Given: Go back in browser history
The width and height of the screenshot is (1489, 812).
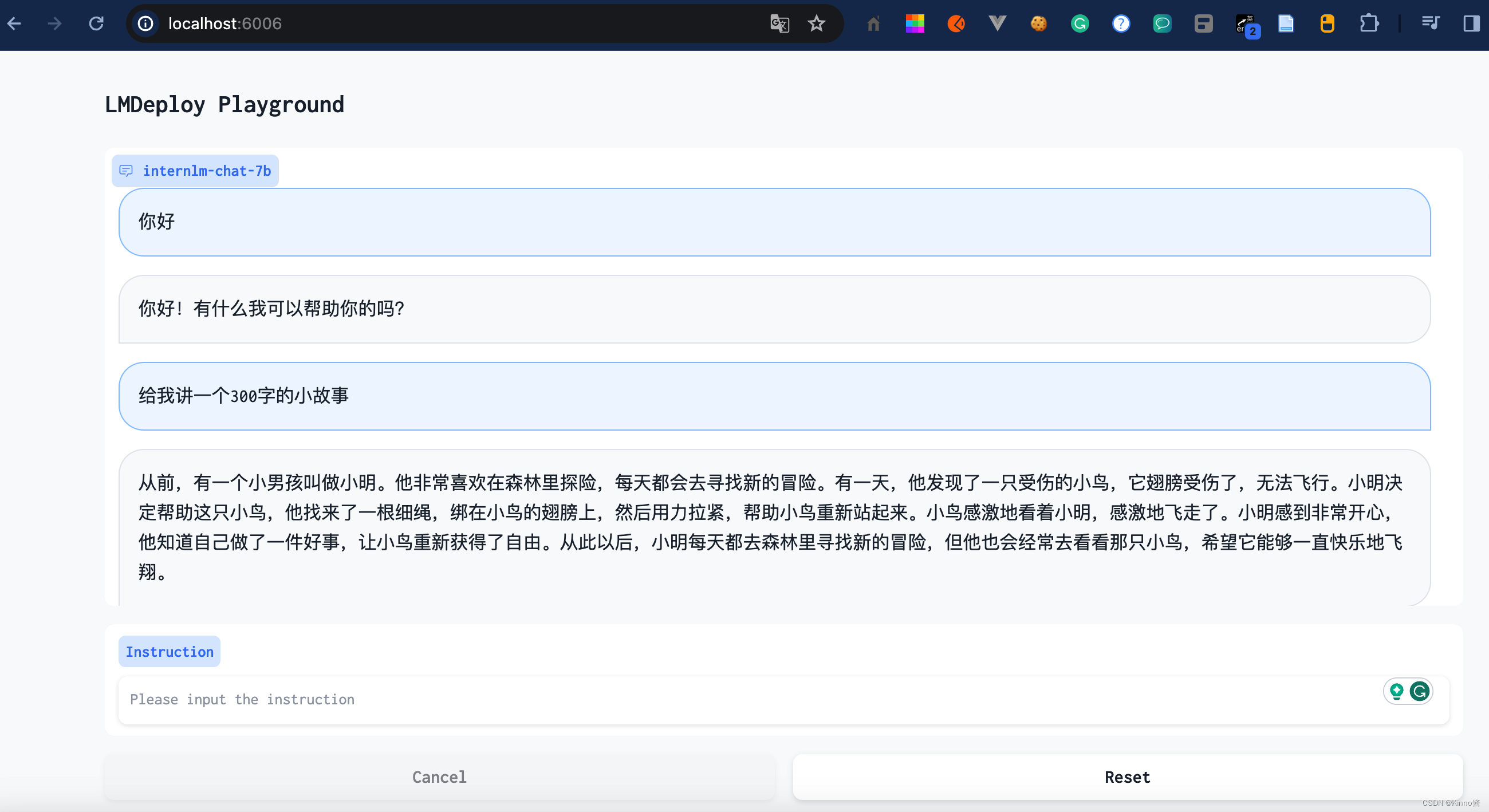Looking at the screenshot, I should click(14, 23).
